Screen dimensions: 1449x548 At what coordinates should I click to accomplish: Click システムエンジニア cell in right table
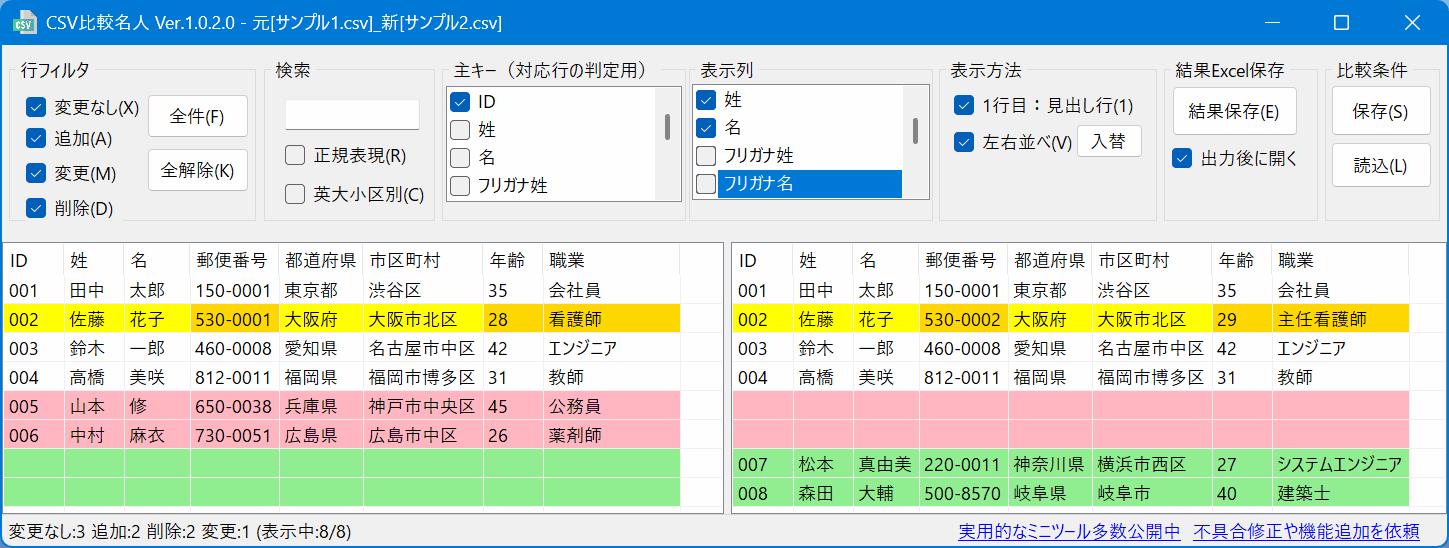click(x=1340, y=464)
